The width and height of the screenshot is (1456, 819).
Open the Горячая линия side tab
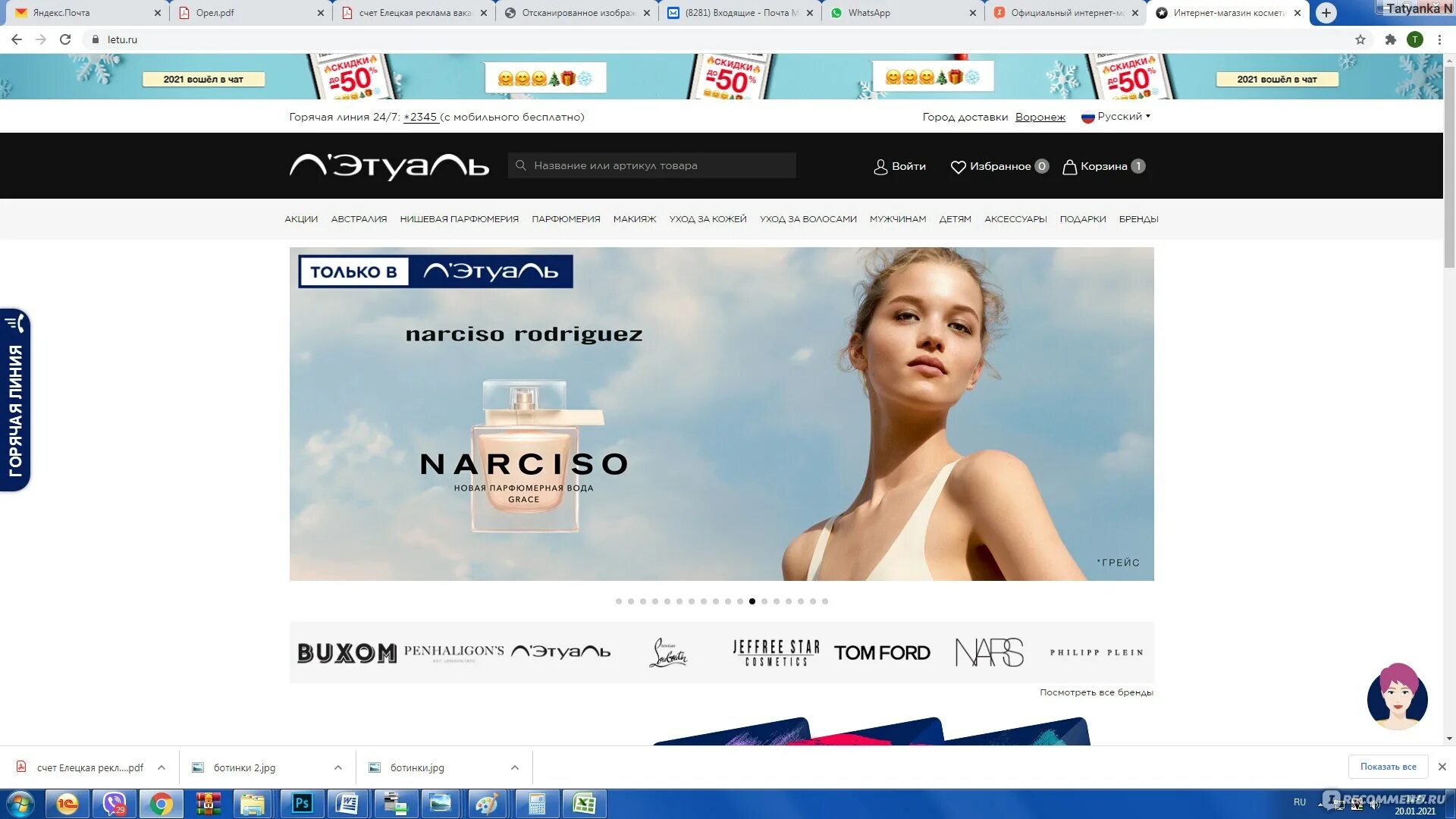[15, 400]
